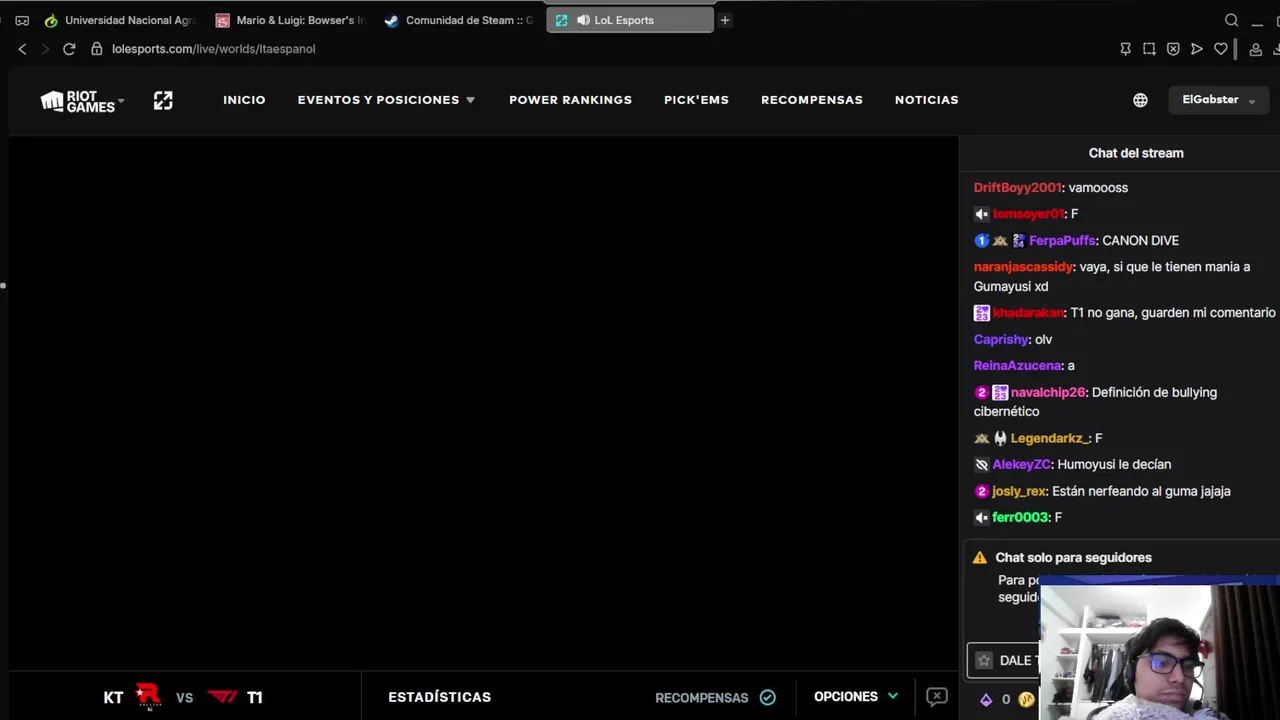This screenshot has width=1280, height=720.
Task: Click the Chat del stream header
Action: pos(1136,153)
